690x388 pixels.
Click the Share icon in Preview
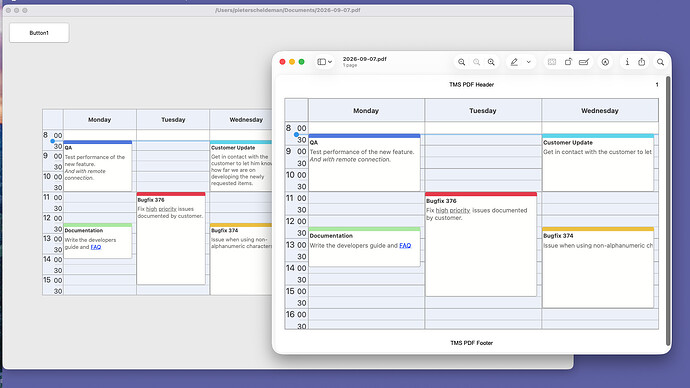pos(642,62)
